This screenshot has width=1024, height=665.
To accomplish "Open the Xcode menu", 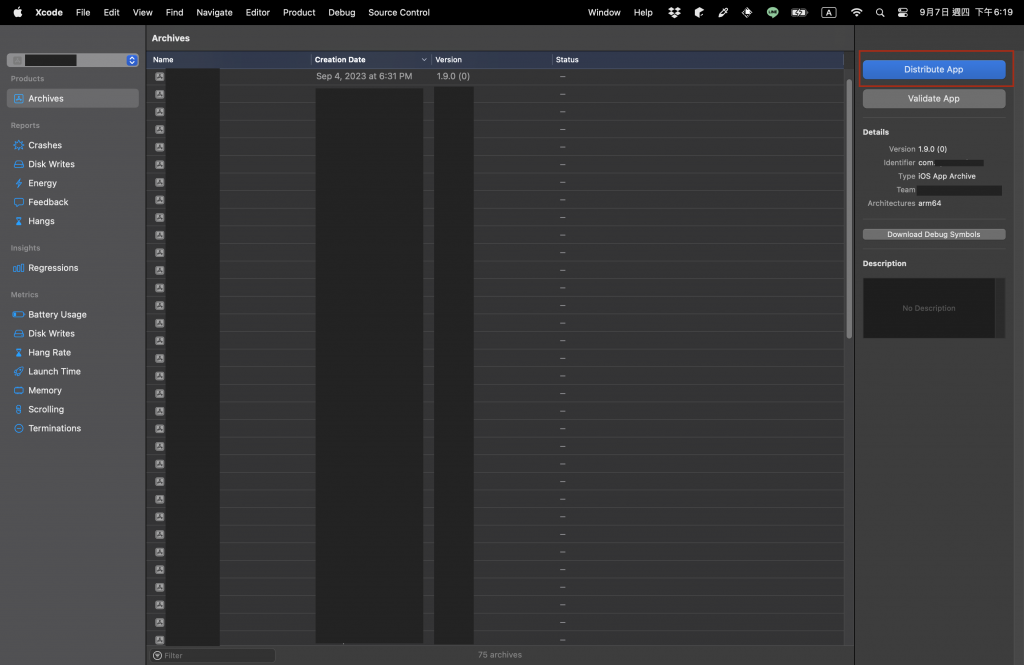I will (49, 12).
